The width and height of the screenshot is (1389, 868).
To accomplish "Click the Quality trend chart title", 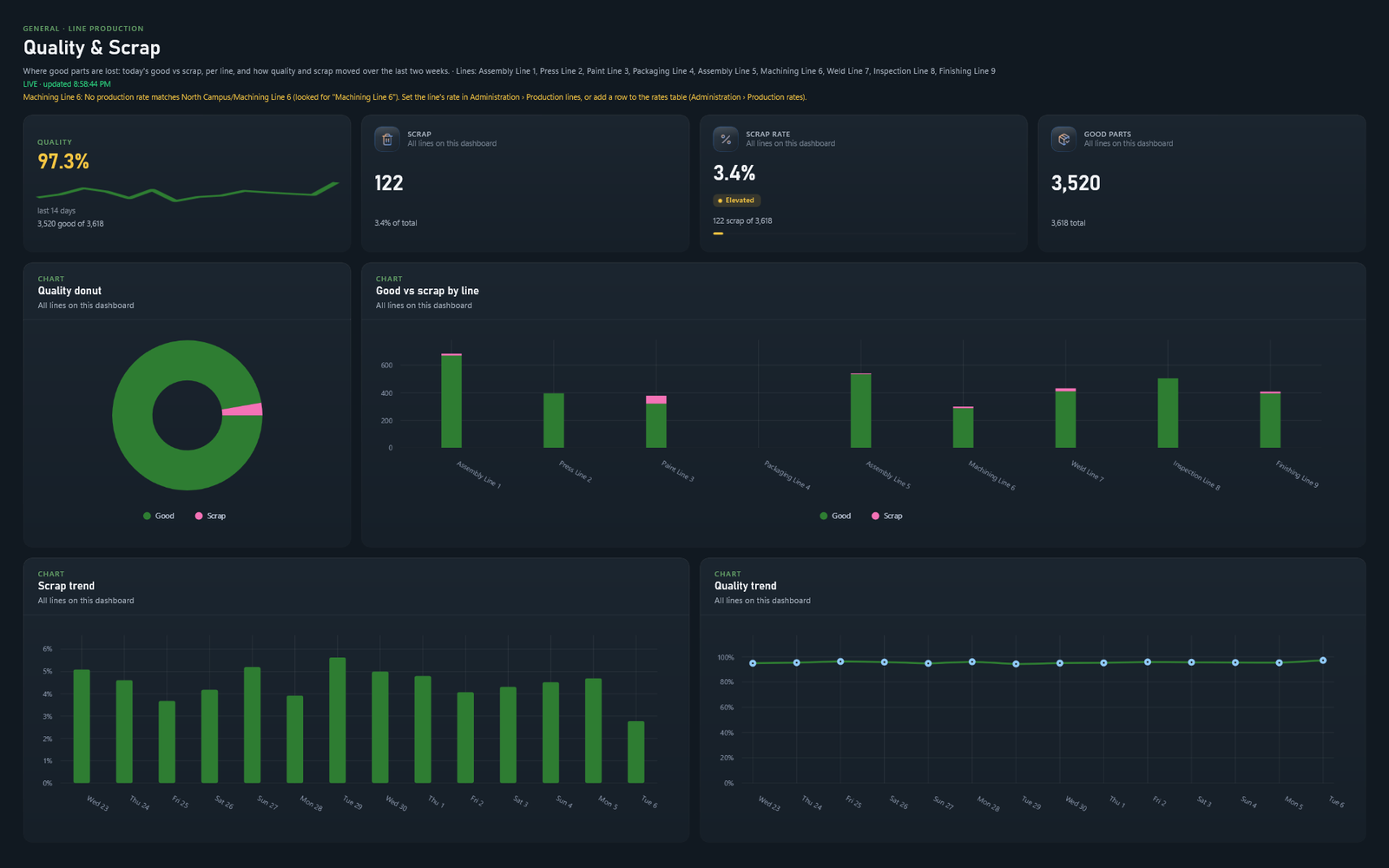I will click(746, 586).
